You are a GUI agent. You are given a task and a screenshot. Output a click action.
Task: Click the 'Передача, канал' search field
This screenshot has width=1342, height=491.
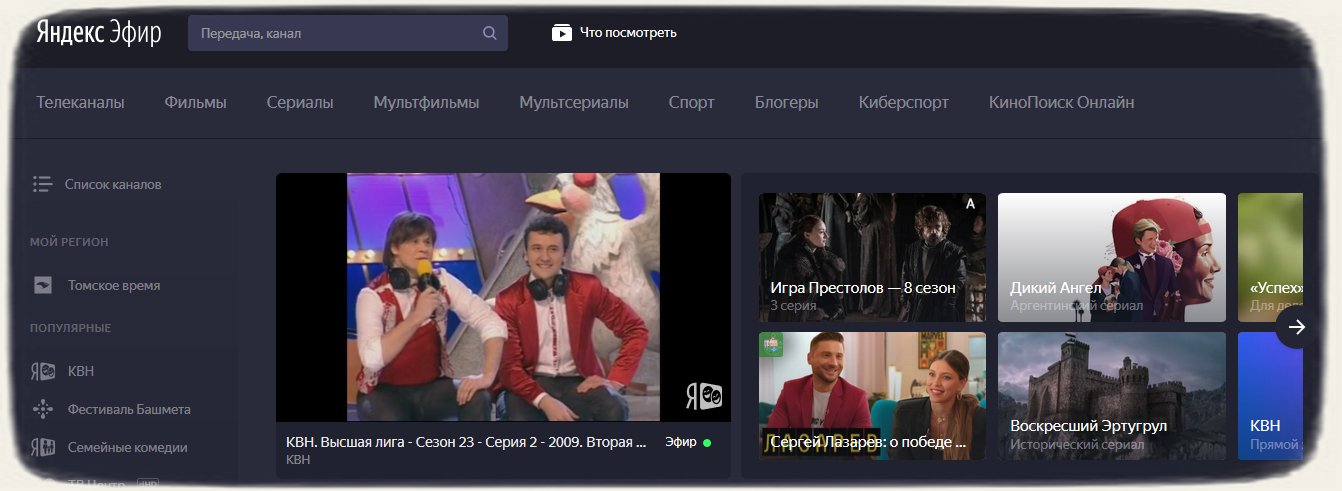click(x=335, y=33)
